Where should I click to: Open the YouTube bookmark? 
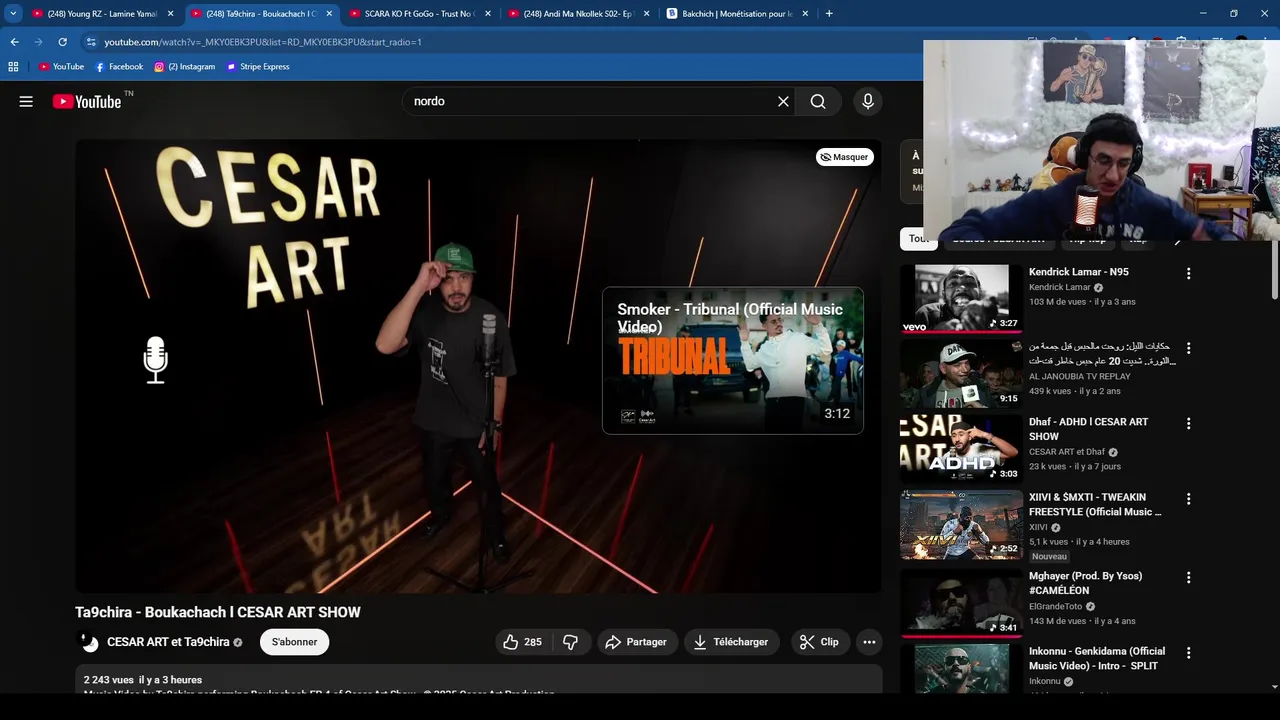61,67
